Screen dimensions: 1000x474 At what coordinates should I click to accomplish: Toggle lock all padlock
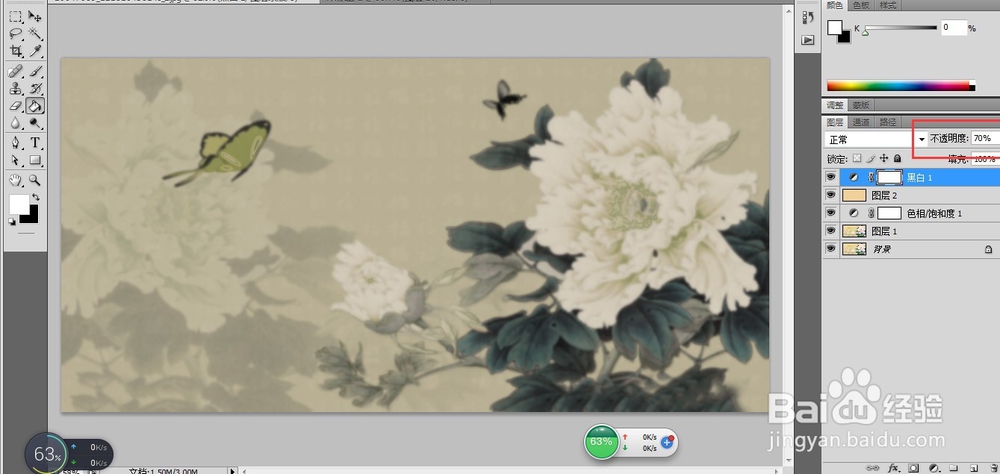tap(897, 158)
